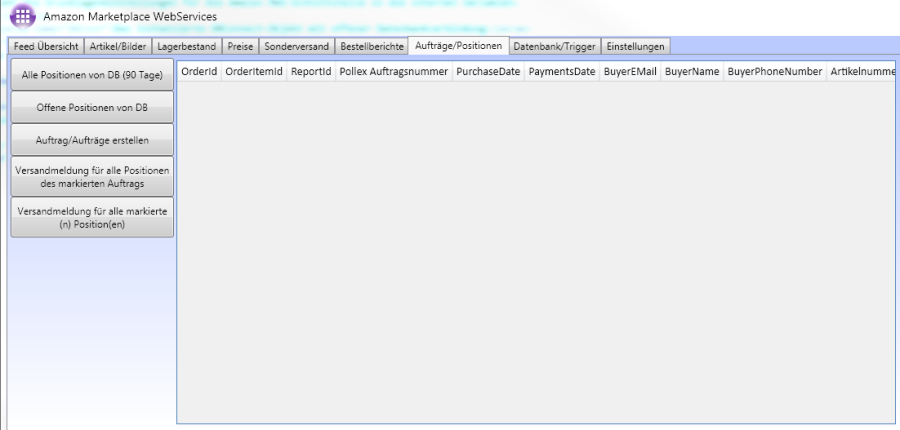Click the BuyerPhoneNumber column header
This screenshot has width=900, height=430.
coord(775,73)
